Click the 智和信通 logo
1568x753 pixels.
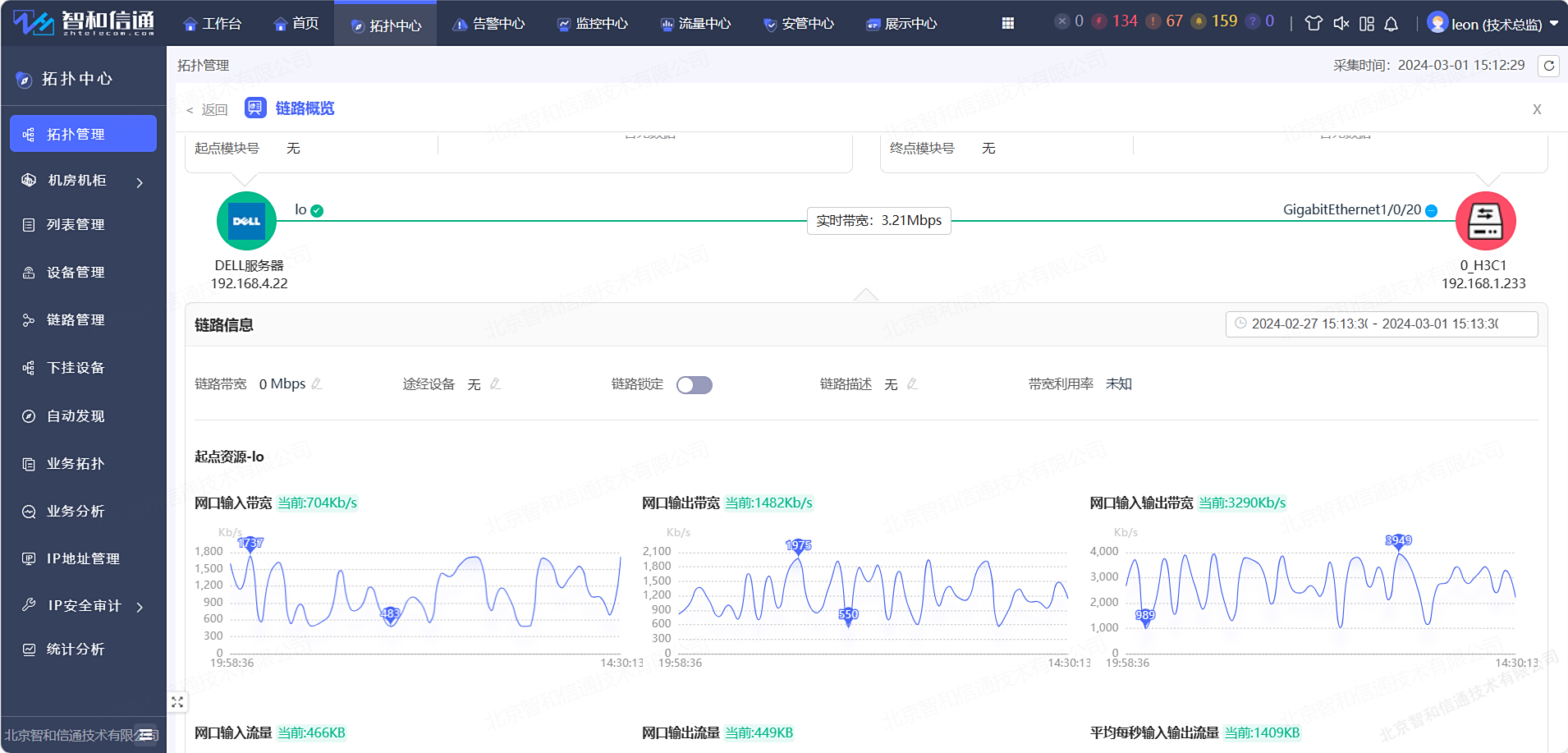84,22
